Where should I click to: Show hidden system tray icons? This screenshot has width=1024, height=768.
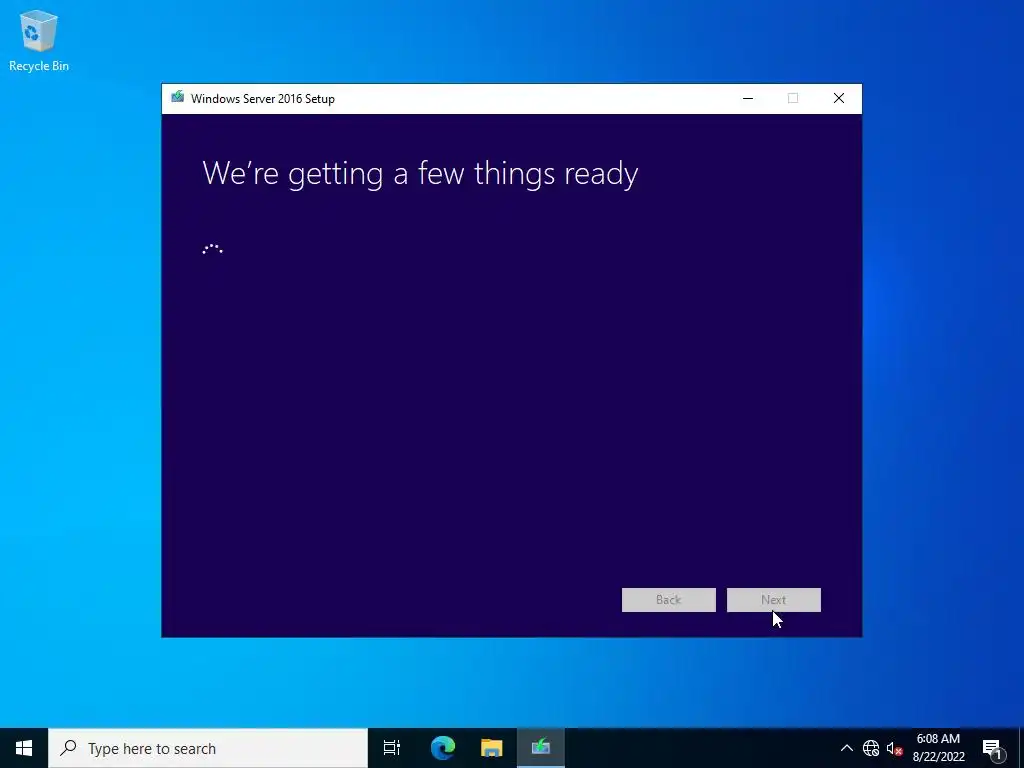coord(846,748)
